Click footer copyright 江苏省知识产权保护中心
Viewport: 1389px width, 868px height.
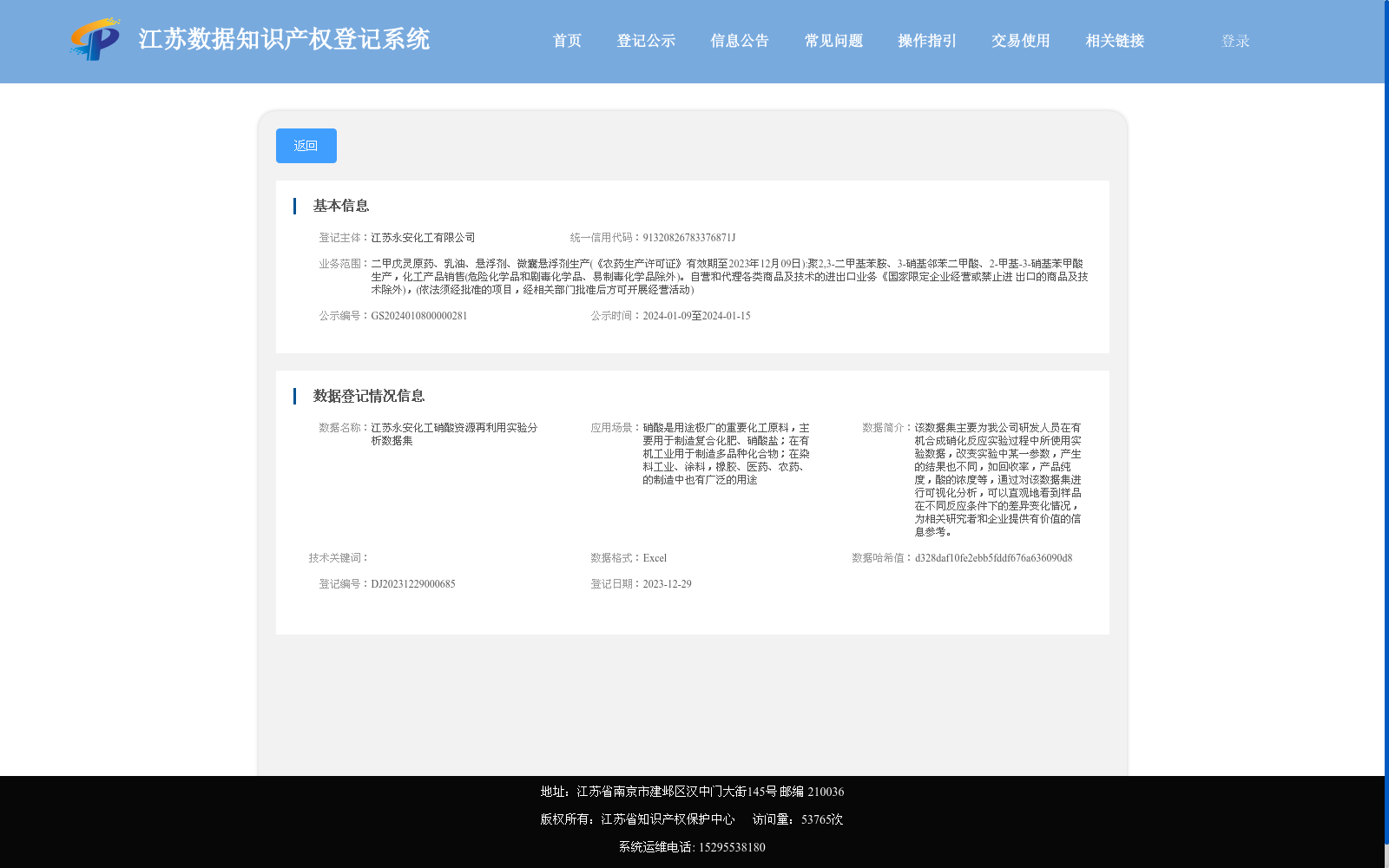pos(668,819)
